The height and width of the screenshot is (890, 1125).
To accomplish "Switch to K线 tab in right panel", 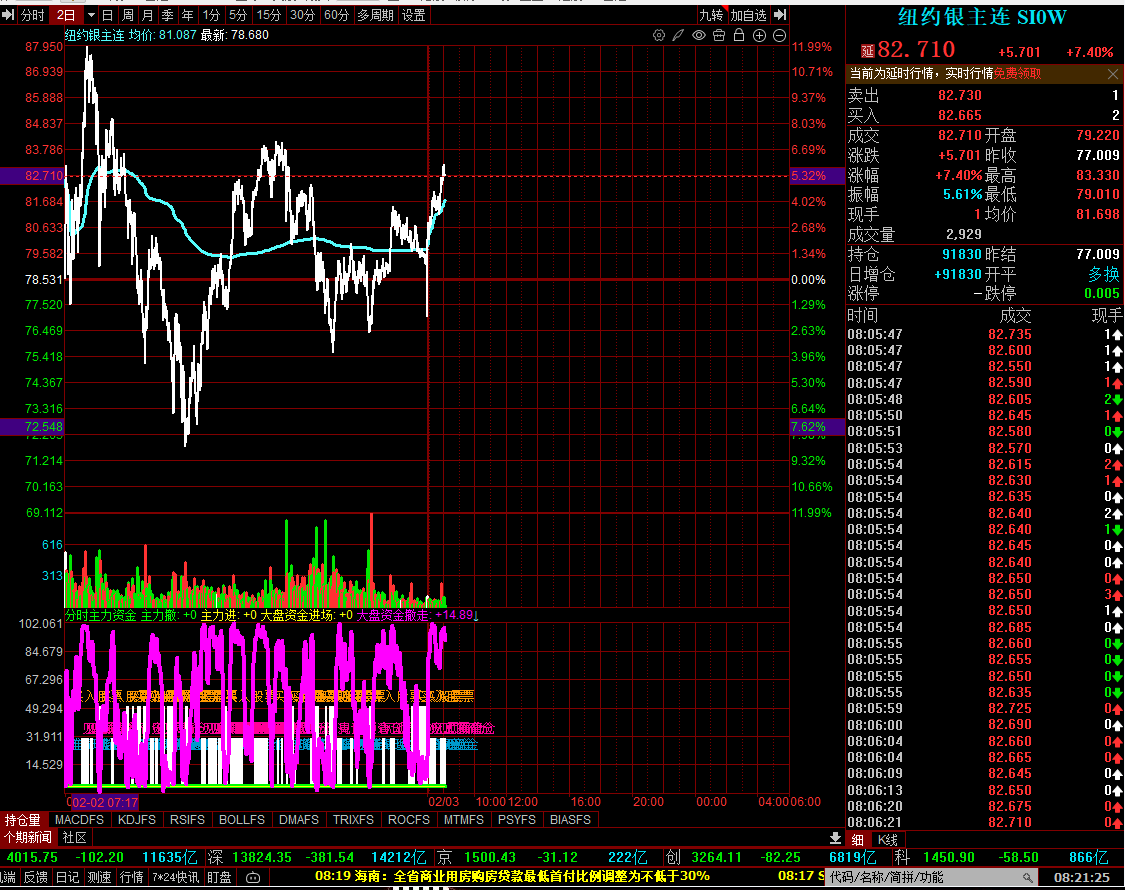I will coord(888,839).
